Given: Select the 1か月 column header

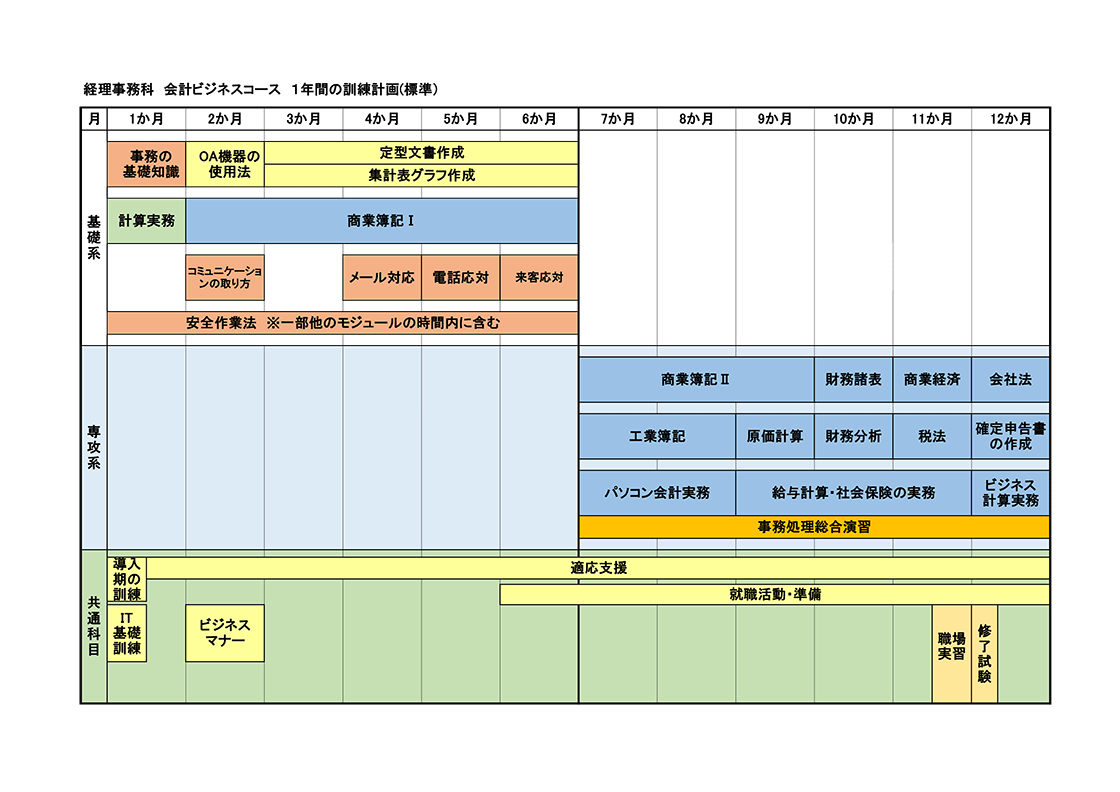Looking at the screenshot, I should [146, 119].
